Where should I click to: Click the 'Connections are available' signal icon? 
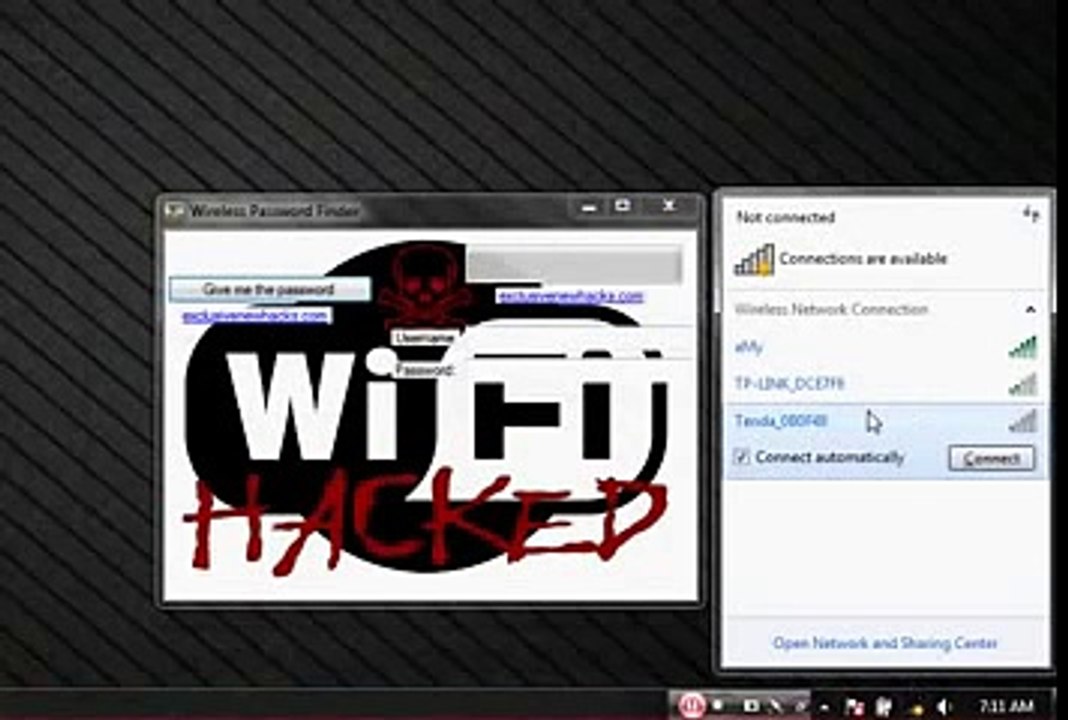pos(753,260)
